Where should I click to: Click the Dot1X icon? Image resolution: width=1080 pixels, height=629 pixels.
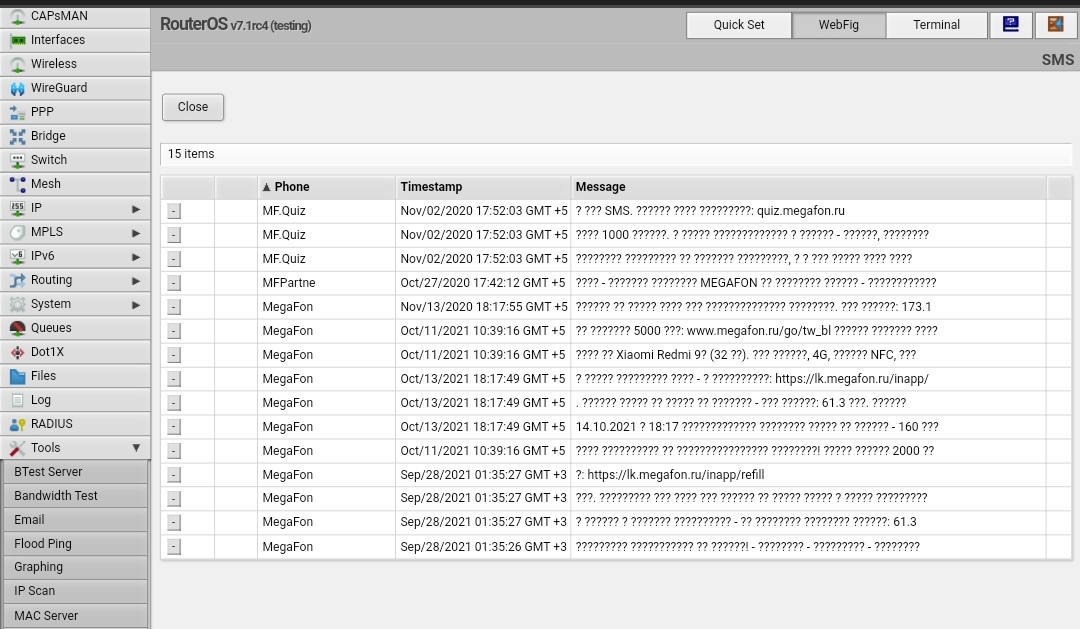(x=17, y=352)
